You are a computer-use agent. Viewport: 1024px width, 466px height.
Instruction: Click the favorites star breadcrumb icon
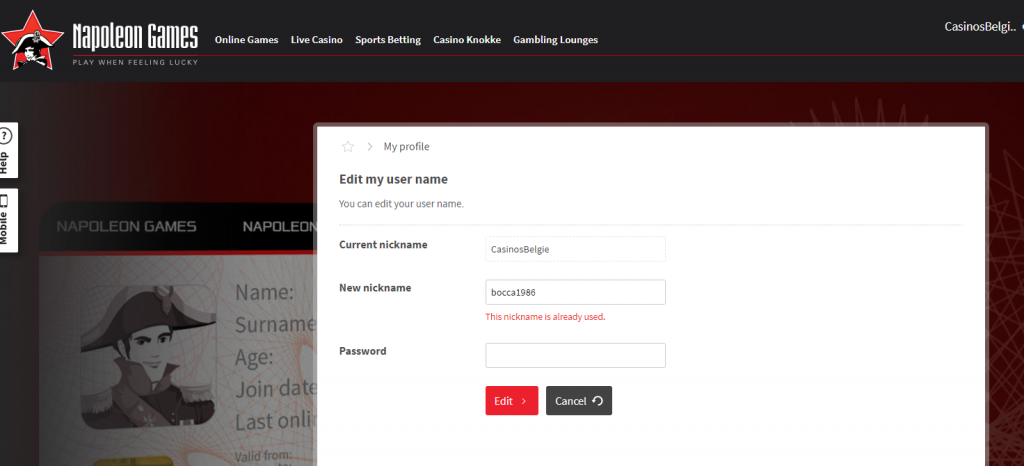[x=347, y=147]
